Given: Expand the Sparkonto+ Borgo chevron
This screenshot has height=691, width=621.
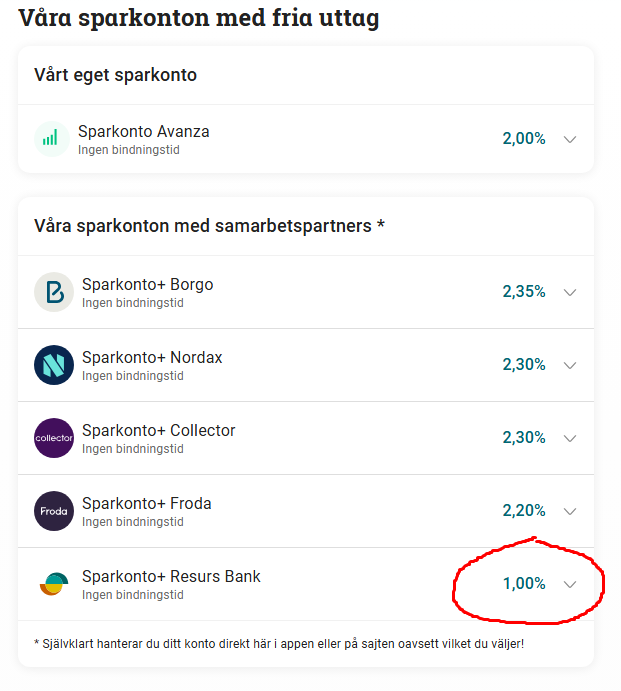Looking at the screenshot, I should [x=570, y=292].
